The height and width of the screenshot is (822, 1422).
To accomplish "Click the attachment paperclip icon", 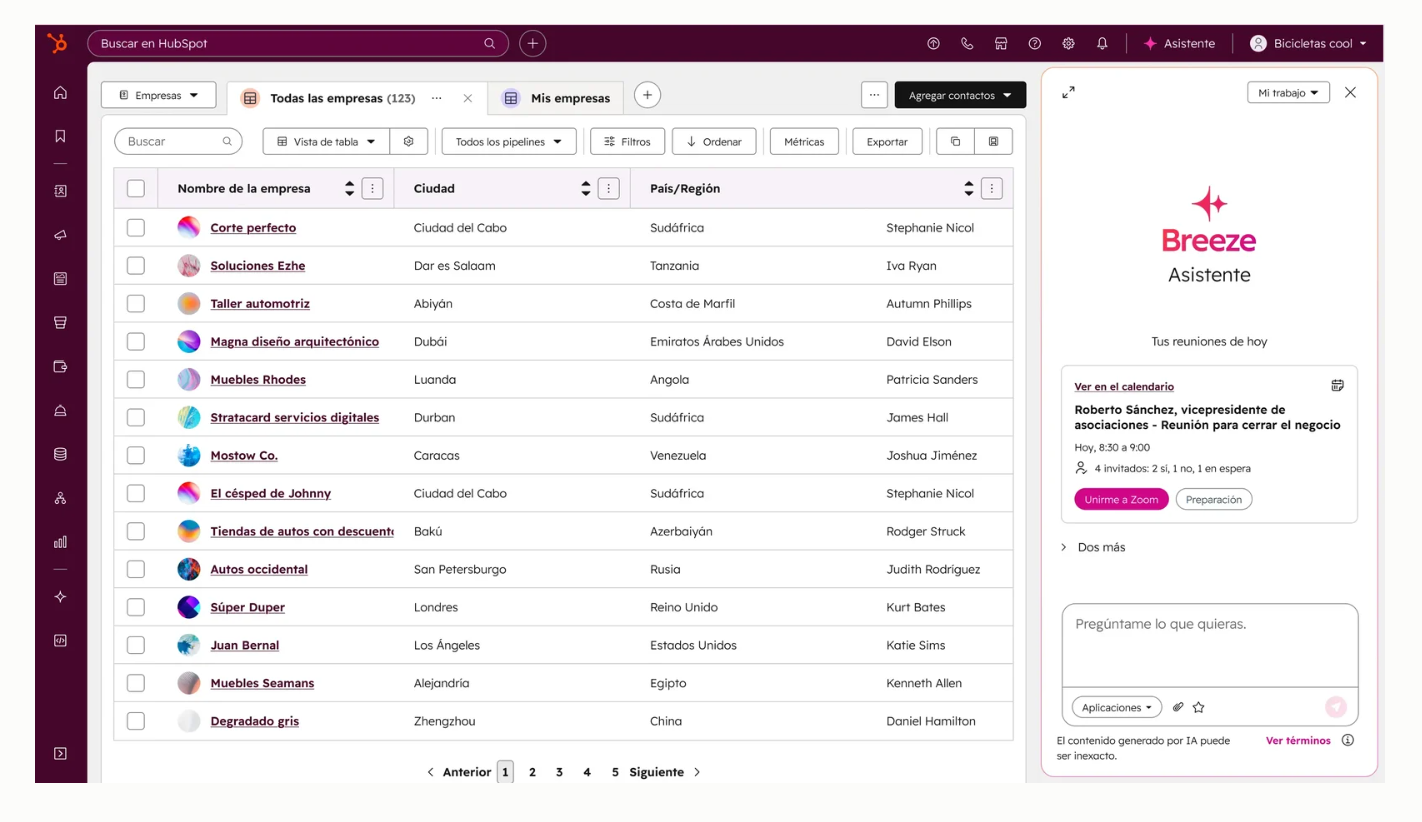I will pos(1178,707).
